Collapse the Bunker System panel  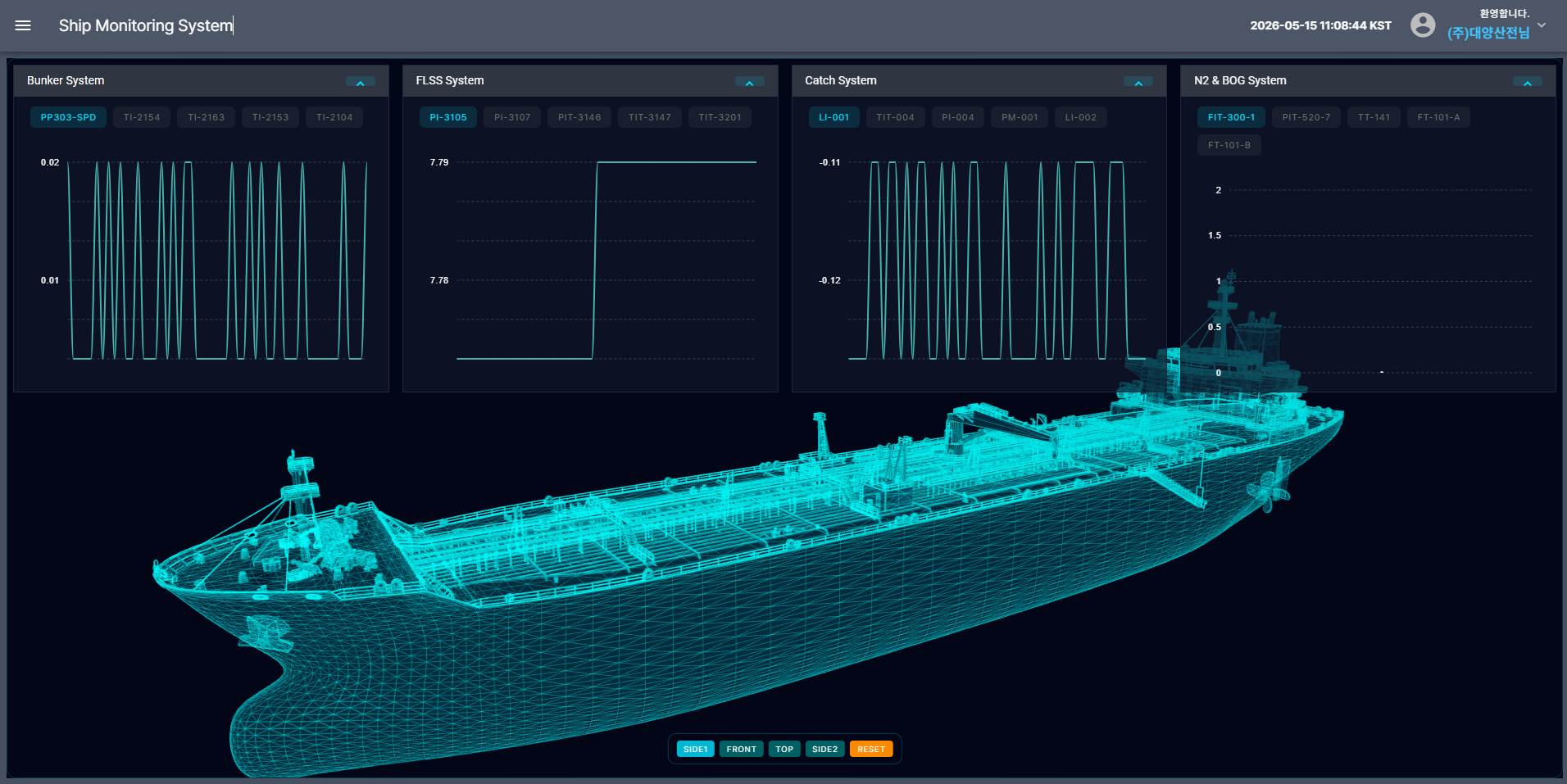click(361, 82)
